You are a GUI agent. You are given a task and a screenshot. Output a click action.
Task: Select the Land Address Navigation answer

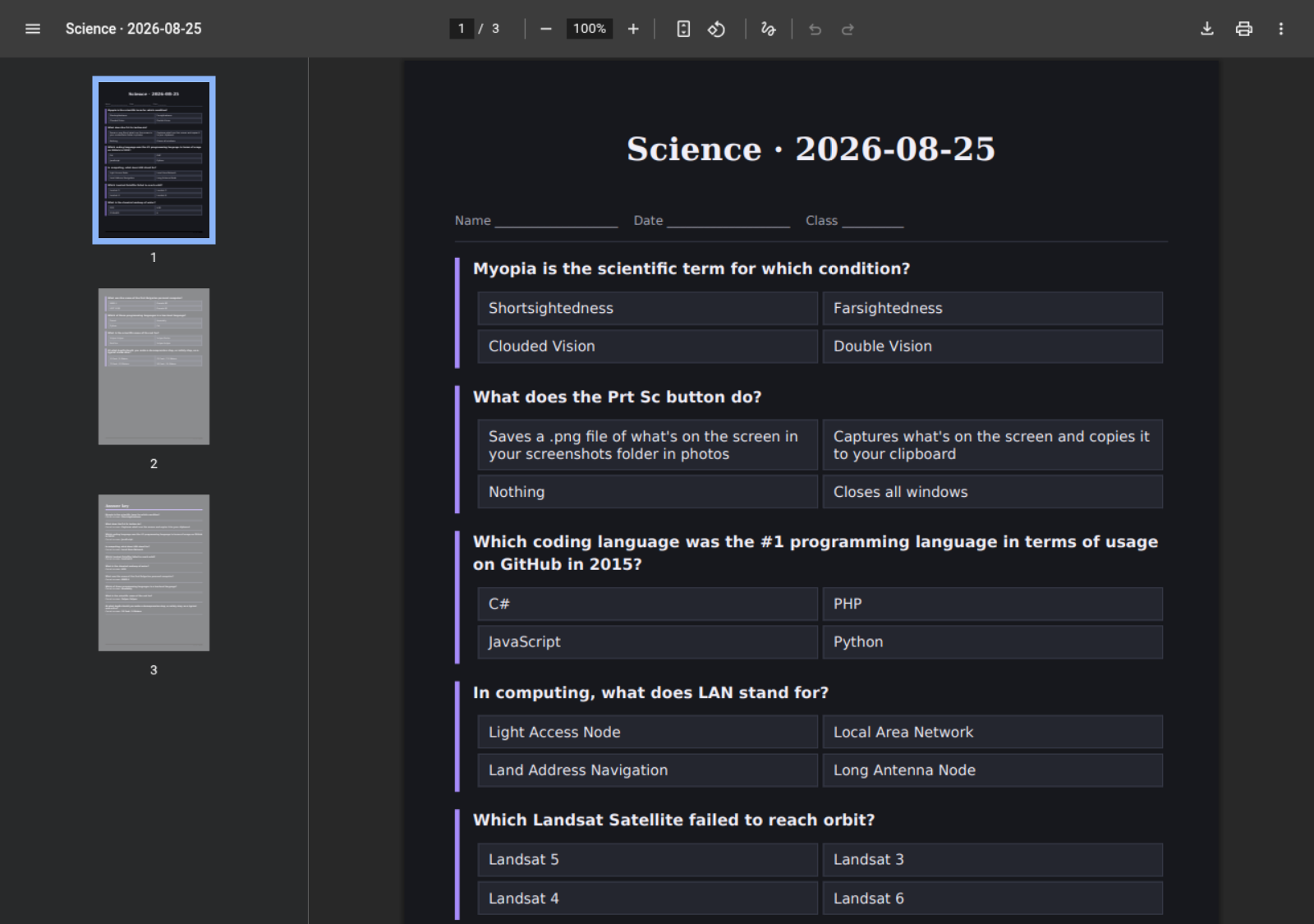648,770
